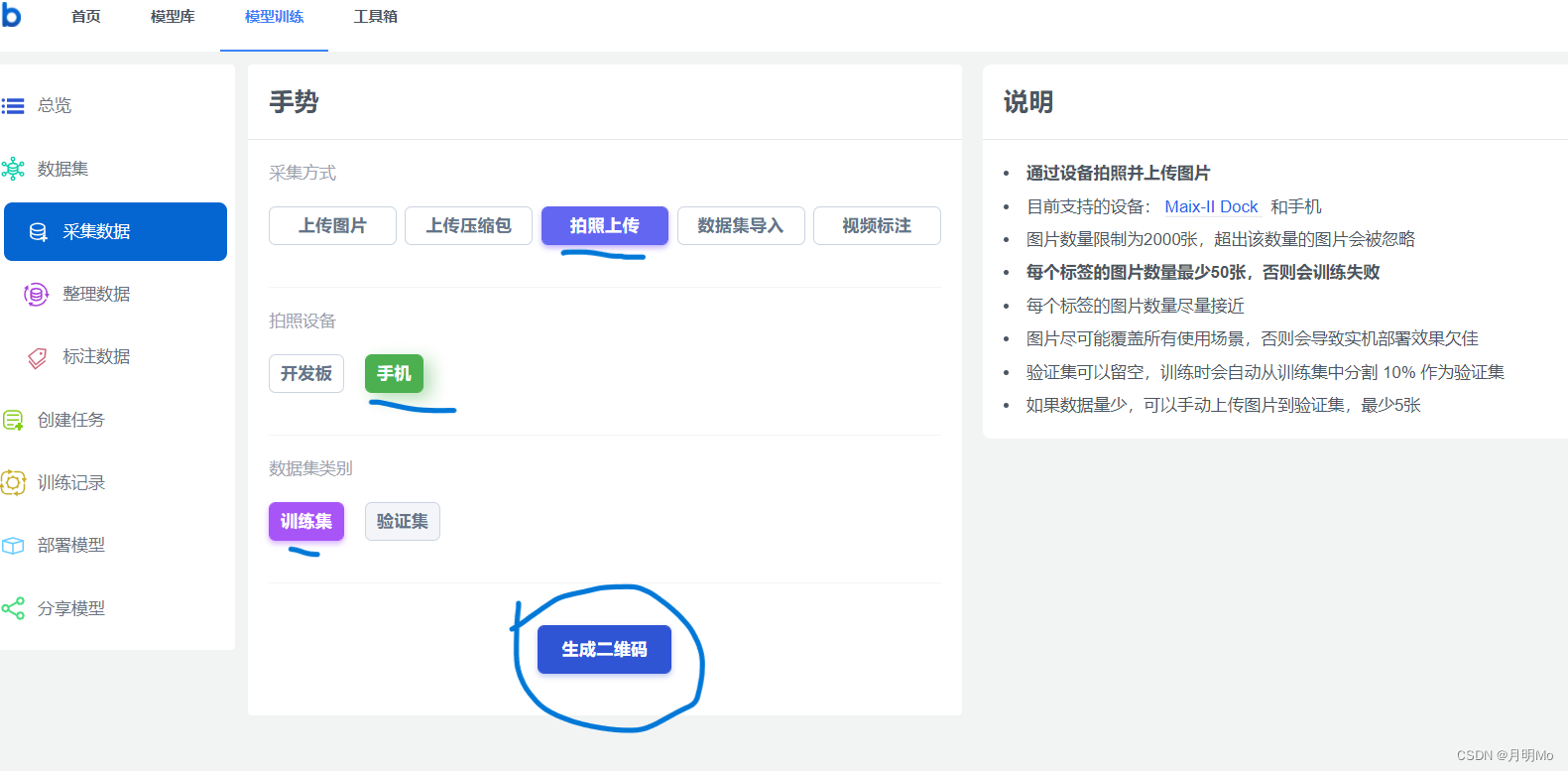Click the 数据集 network icon
The height and width of the screenshot is (771, 1568).
[x=13, y=169]
